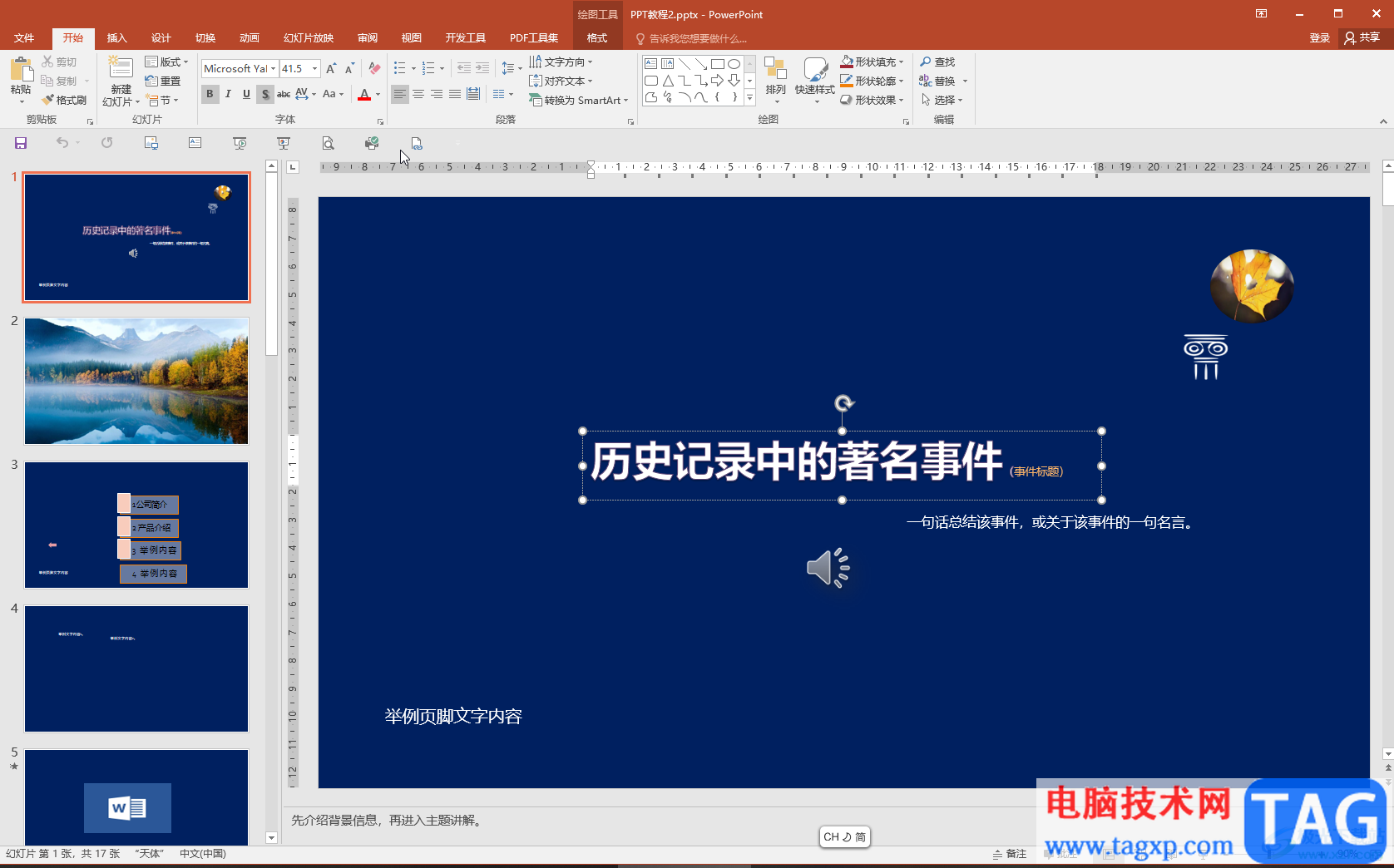This screenshot has width=1394, height=868.
Task: Switch to the Animations (动画) tab
Action: point(249,38)
